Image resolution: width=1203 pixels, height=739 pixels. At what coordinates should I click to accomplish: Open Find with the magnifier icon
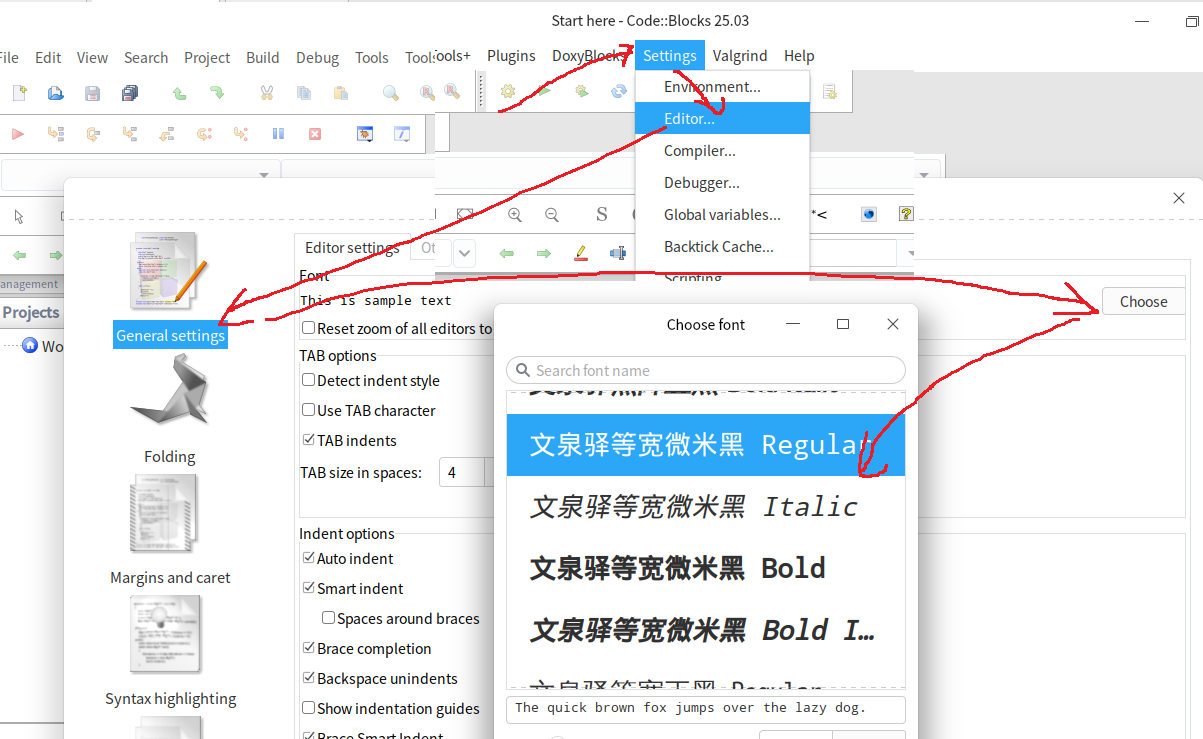point(390,93)
